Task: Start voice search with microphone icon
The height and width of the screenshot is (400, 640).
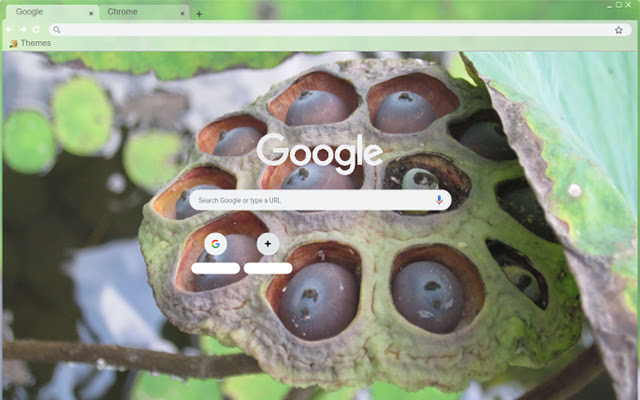Action: pyautogui.click(x=439, y=200)
